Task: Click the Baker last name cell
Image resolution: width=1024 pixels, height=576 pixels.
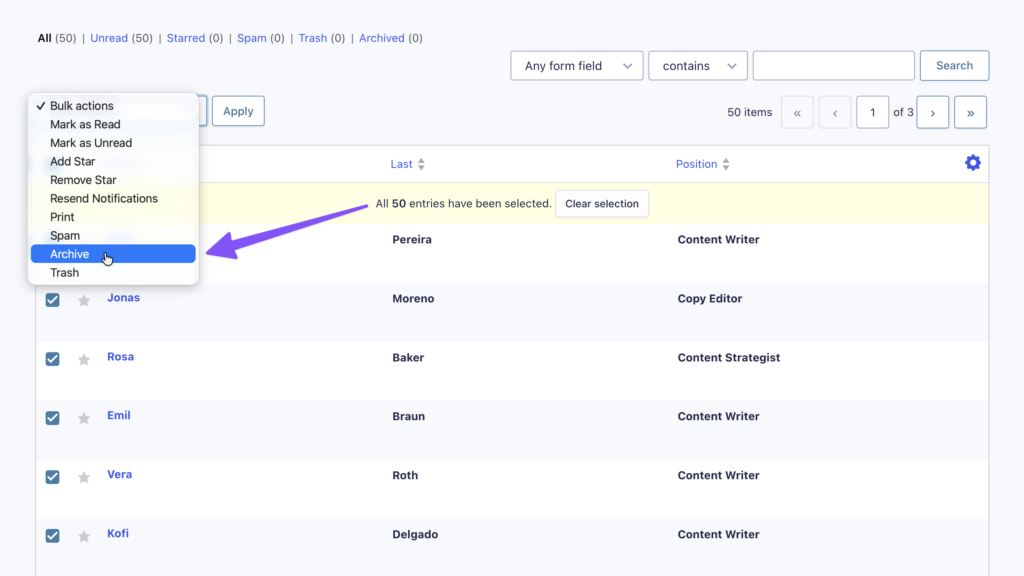Action: click(408, 358)
